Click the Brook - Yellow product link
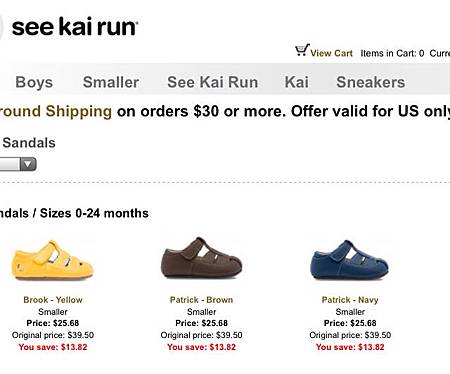This screenshot has width=450, height=374. coord(53,300)
